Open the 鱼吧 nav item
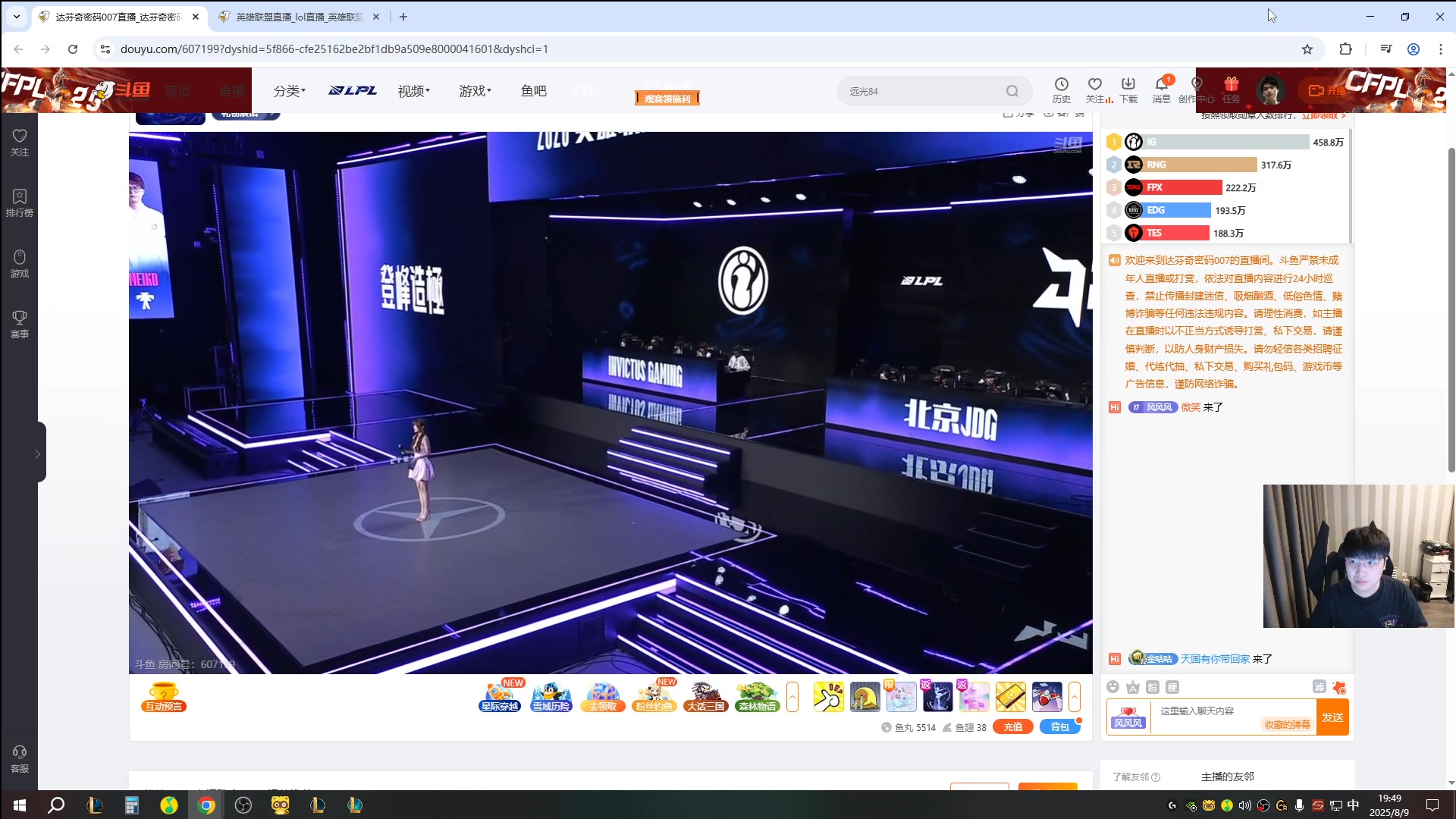The height and width of the screenshot is (819, 1456). [533, 91]
